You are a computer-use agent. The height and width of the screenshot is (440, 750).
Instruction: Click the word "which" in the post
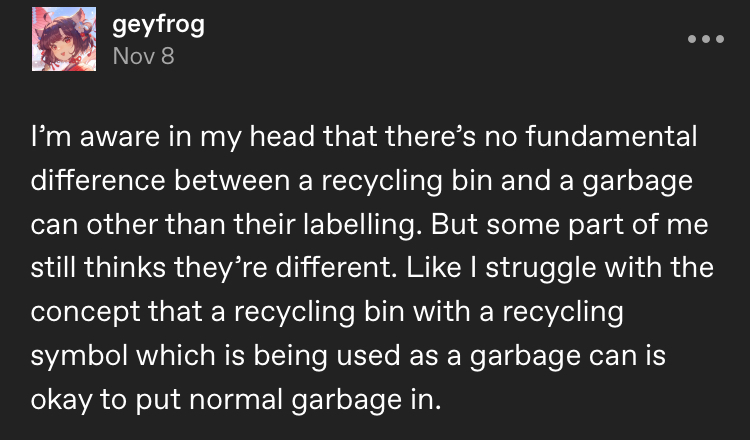click(176, 356)
